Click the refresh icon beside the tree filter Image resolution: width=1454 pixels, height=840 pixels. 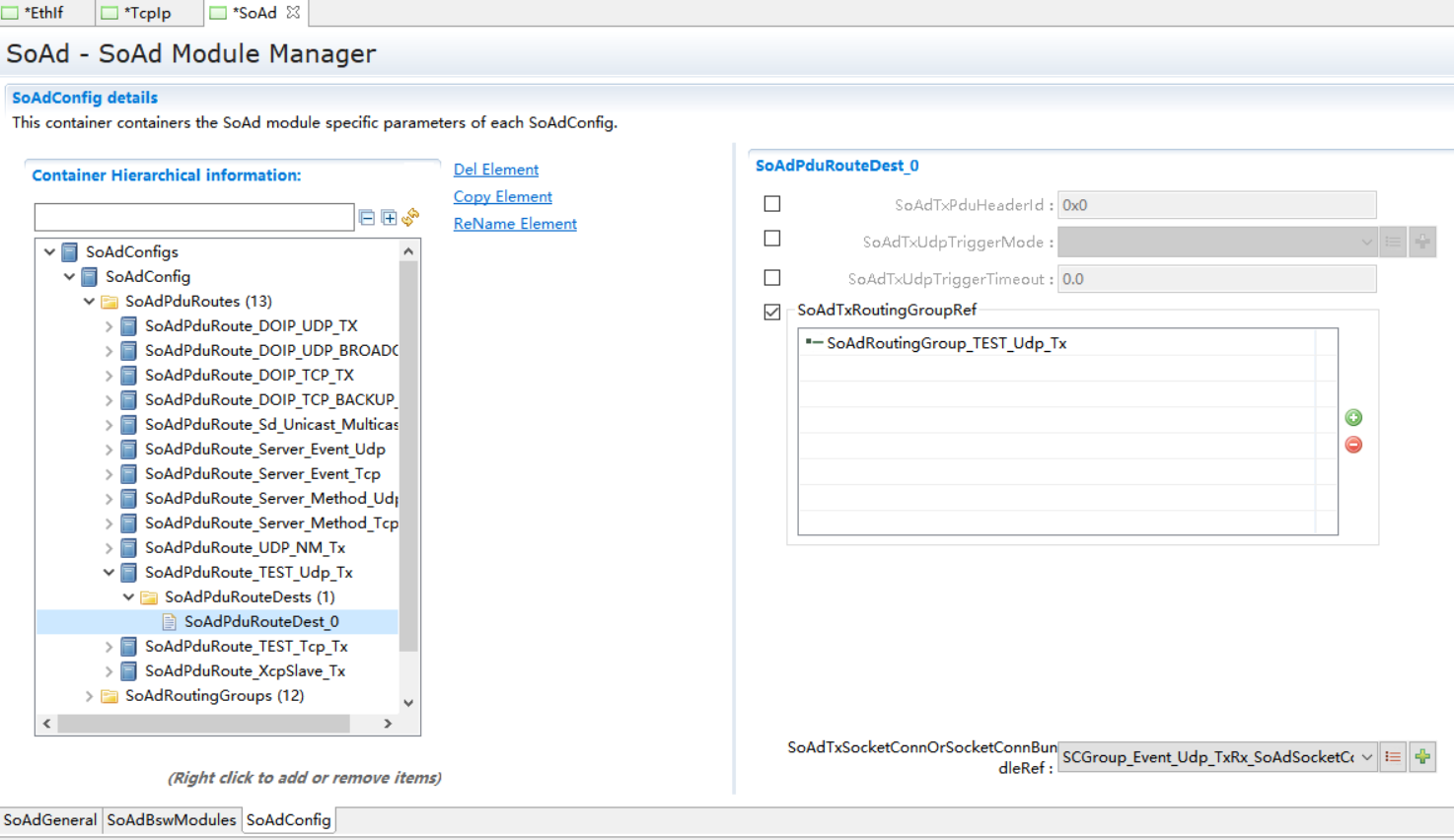coord(410,217)
